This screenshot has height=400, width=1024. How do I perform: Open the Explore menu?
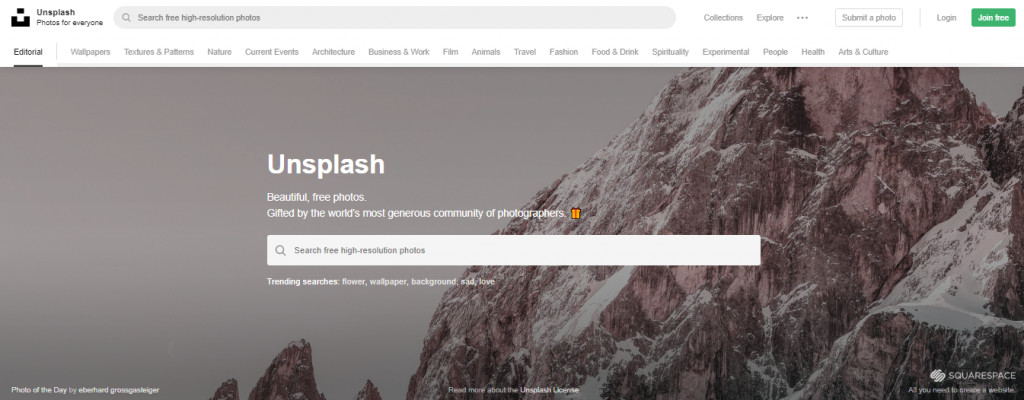(770, 18)
